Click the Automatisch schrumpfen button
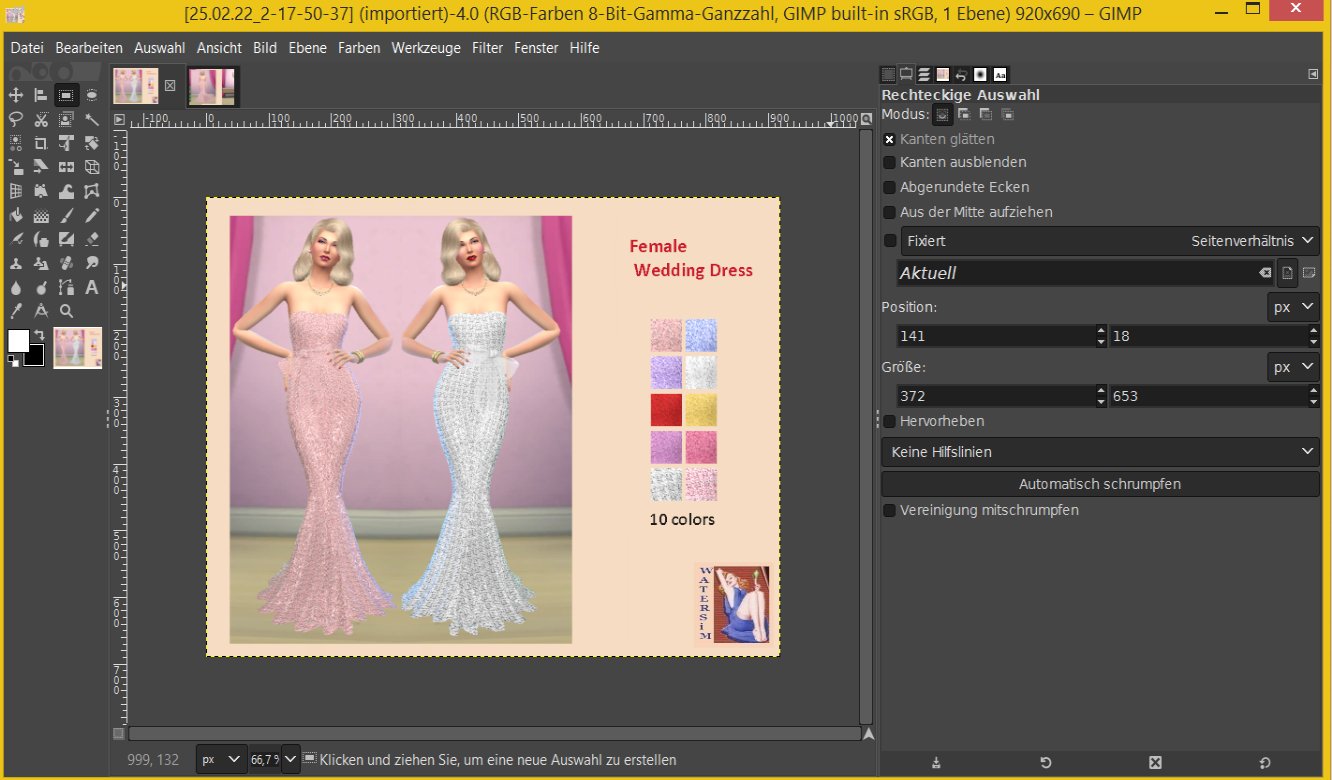The image size is (1332, 780). coord(1100,484)
